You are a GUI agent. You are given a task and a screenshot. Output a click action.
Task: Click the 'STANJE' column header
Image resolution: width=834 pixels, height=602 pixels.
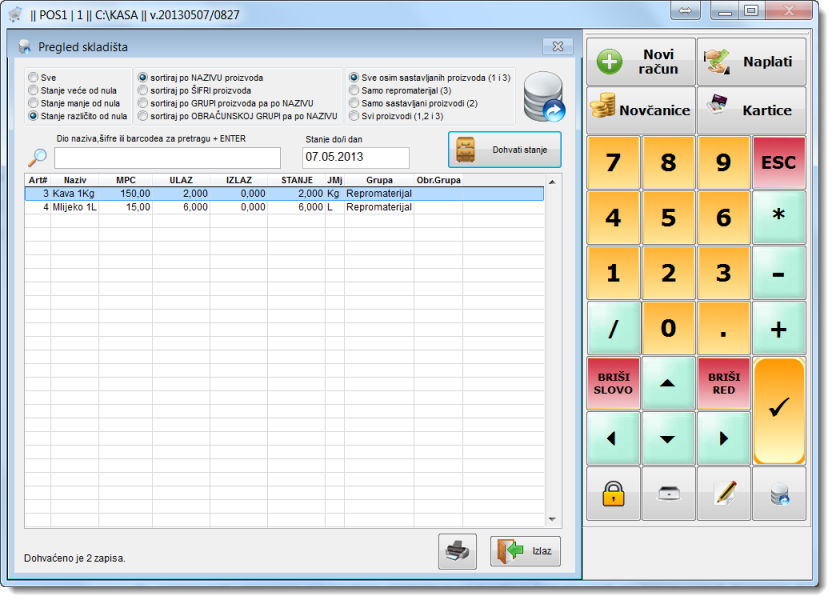[x=296, y=180]
